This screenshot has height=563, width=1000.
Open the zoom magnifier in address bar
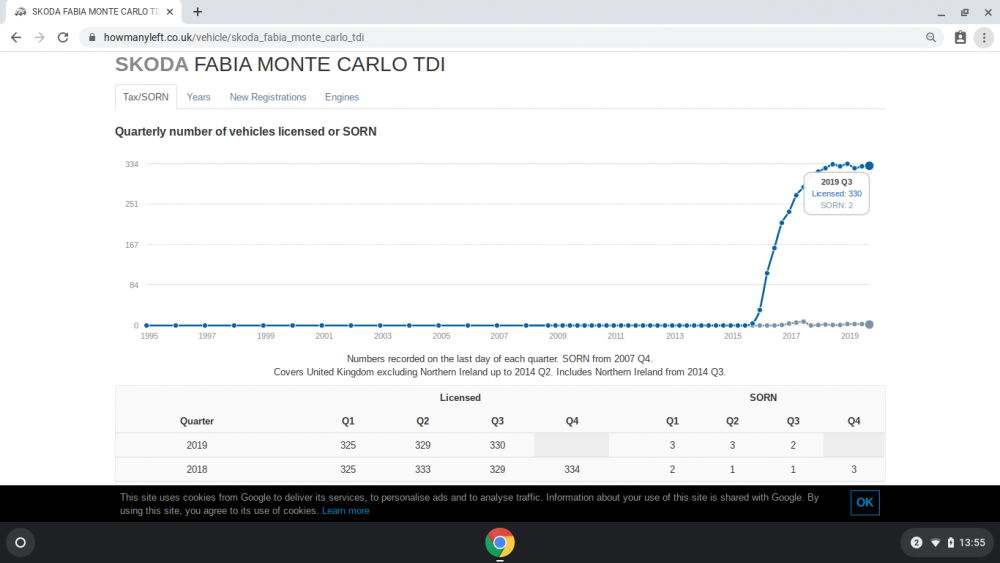click(931, 38)
